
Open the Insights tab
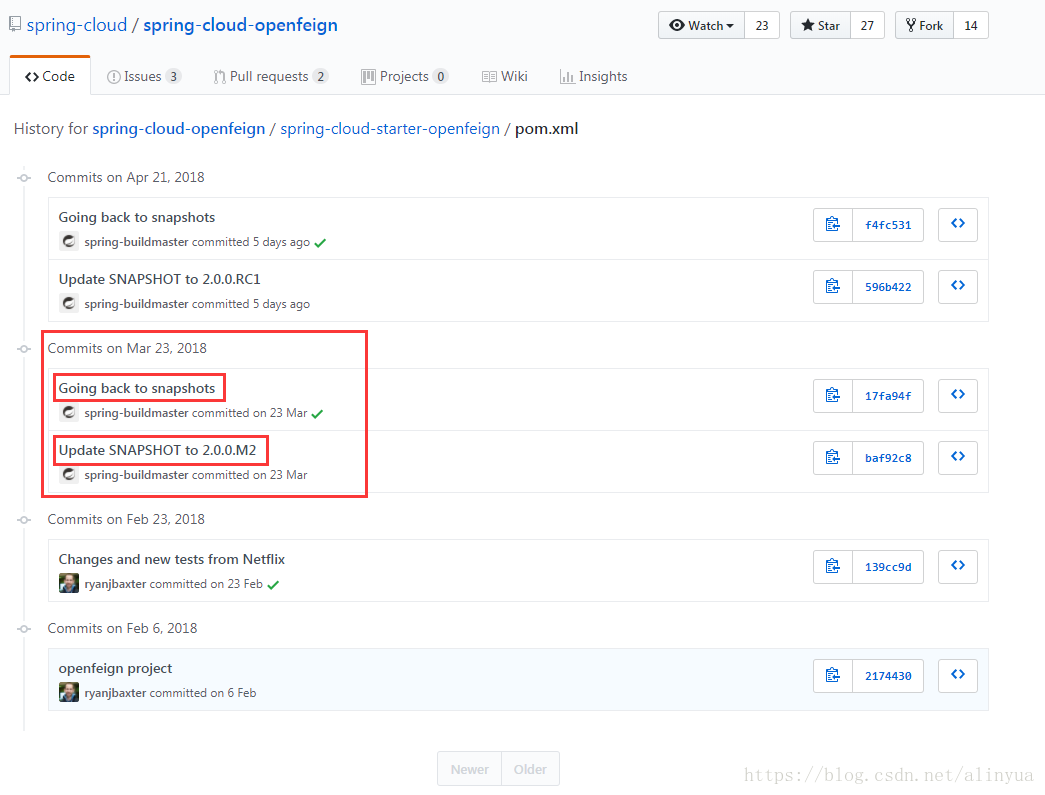(594, 76)
